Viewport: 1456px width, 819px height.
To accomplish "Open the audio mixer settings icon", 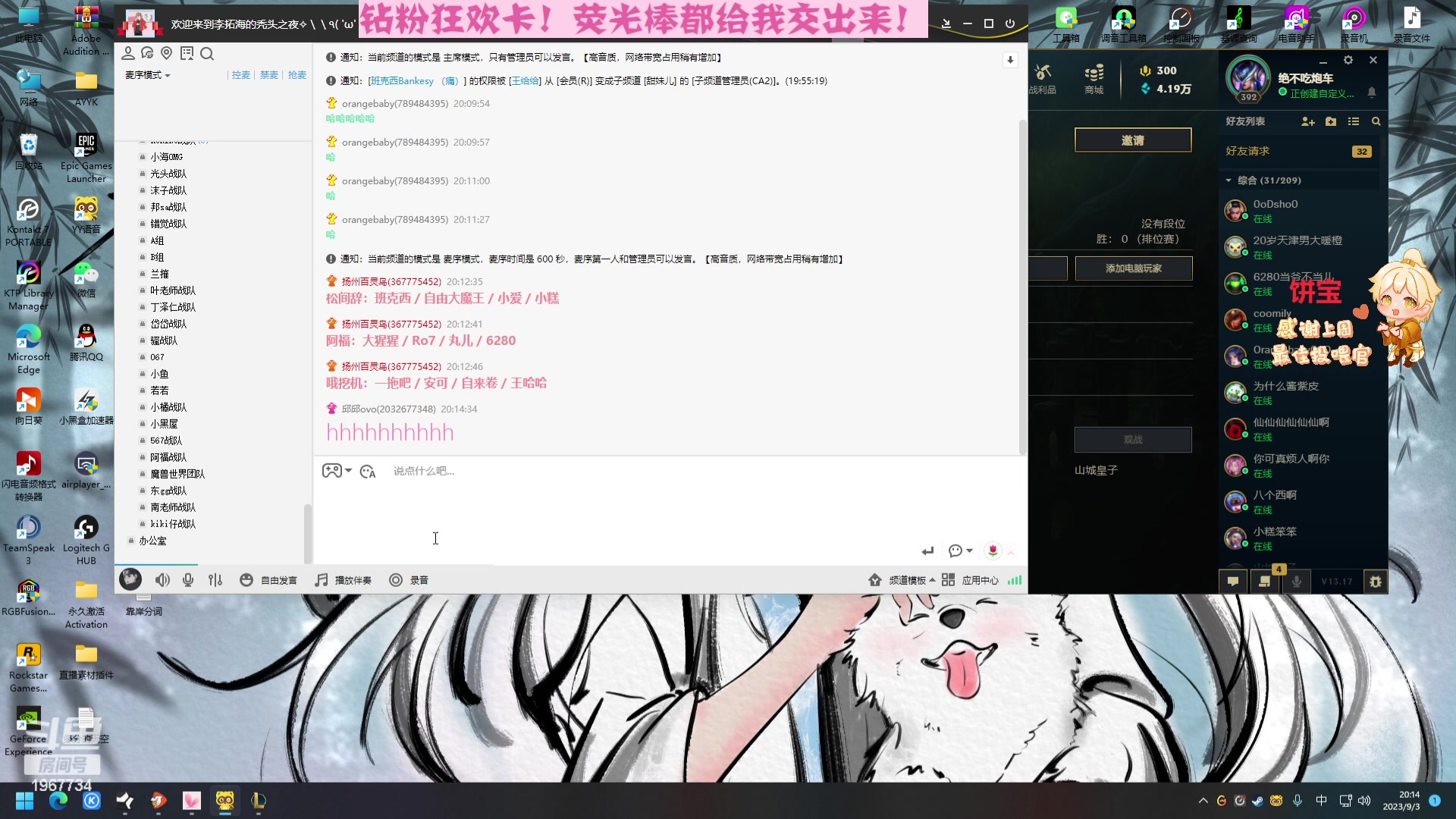I will pyautogui.click(x=215, y=580).
